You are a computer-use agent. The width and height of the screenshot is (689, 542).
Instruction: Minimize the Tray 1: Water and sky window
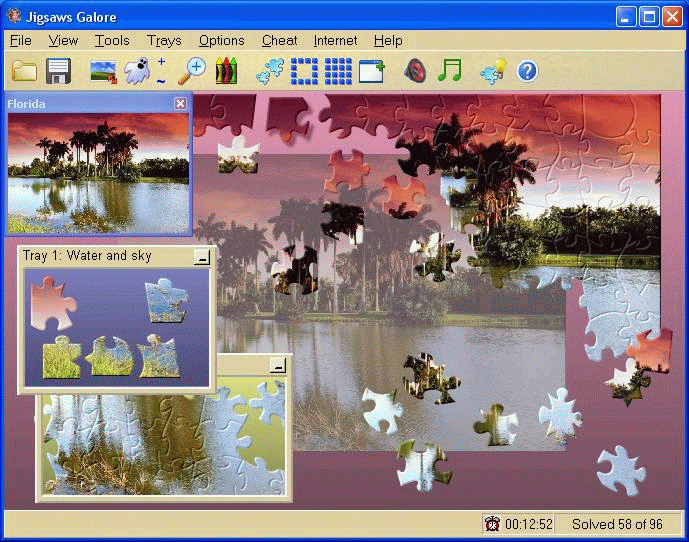point(202,257)
